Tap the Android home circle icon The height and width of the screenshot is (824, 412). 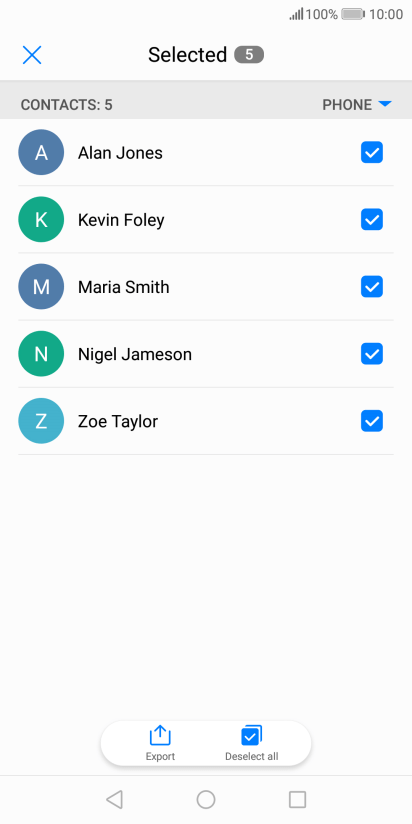click(x=206, y=799)
